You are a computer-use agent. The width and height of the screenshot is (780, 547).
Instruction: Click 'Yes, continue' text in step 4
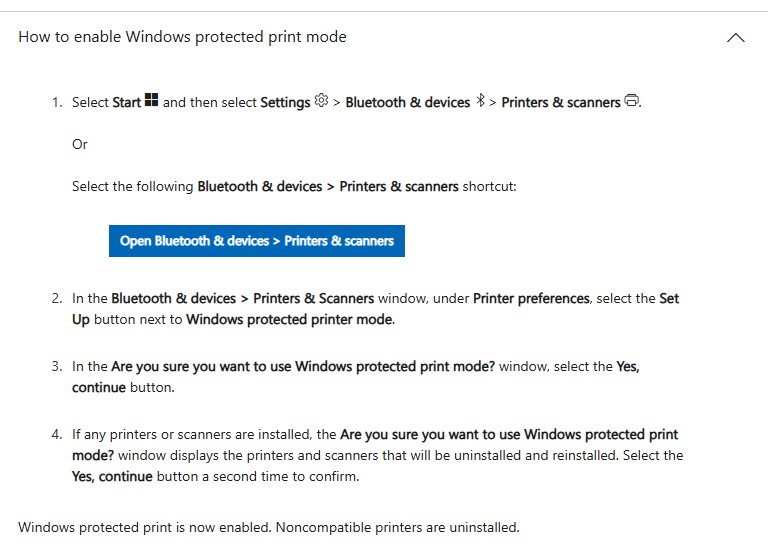[112, 477]
